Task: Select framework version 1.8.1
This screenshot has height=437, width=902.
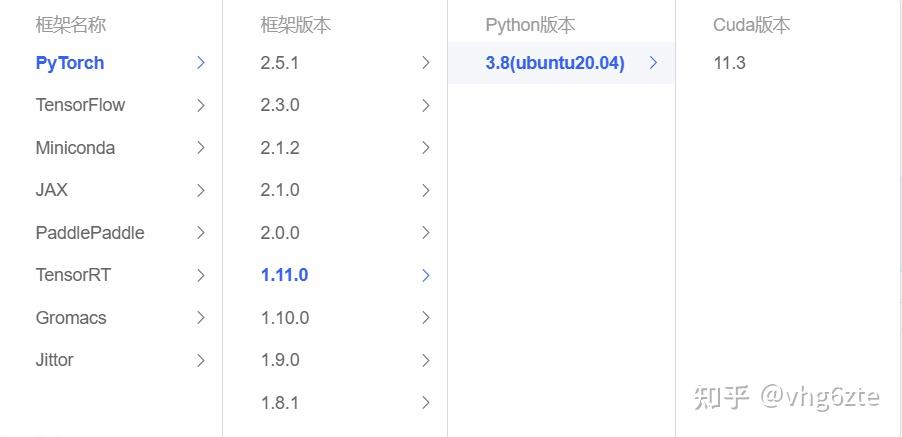Action: tap(280, 403)
